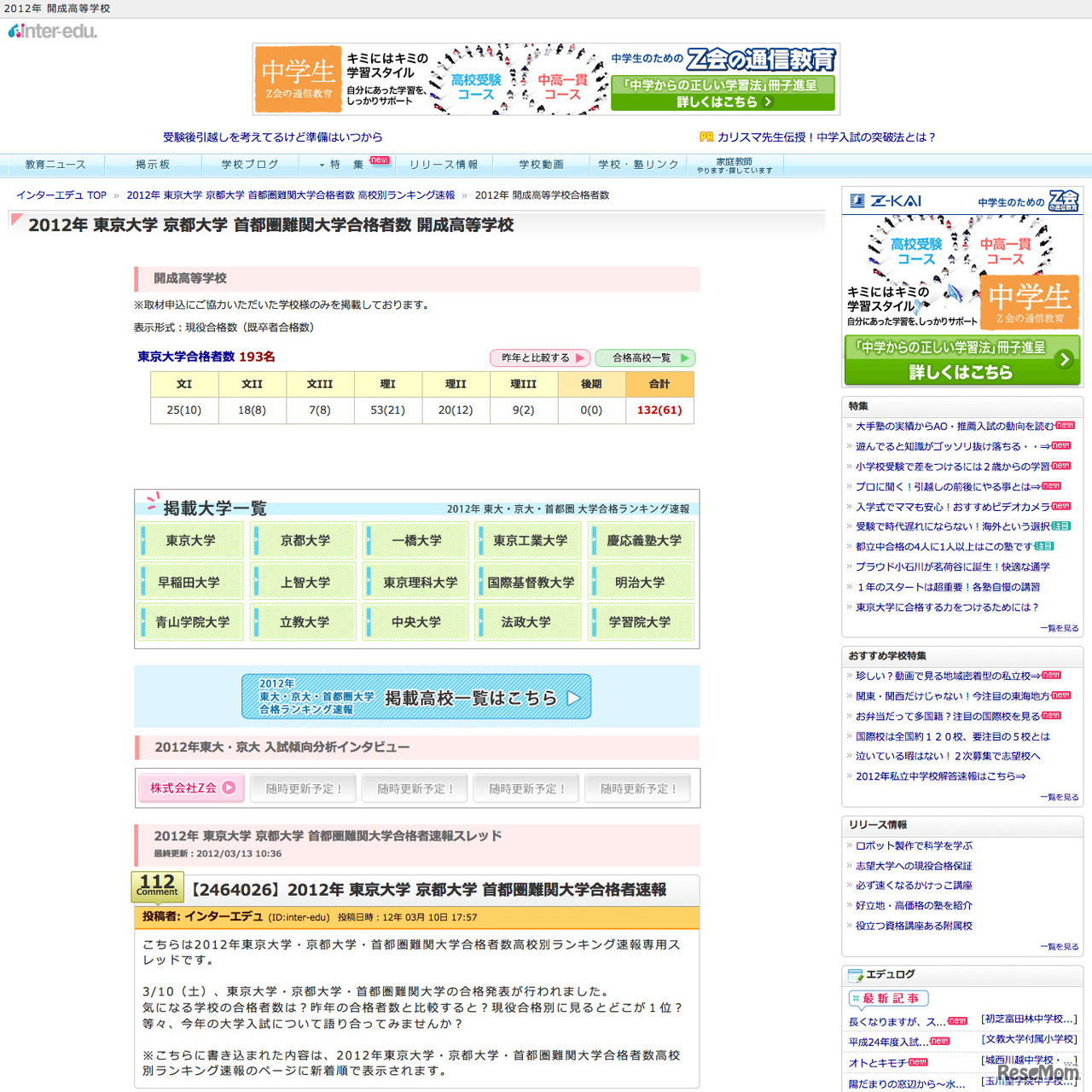Open the 掲示板 menu item
This screenshot has width=1092, height=1092.
(153, 165)
